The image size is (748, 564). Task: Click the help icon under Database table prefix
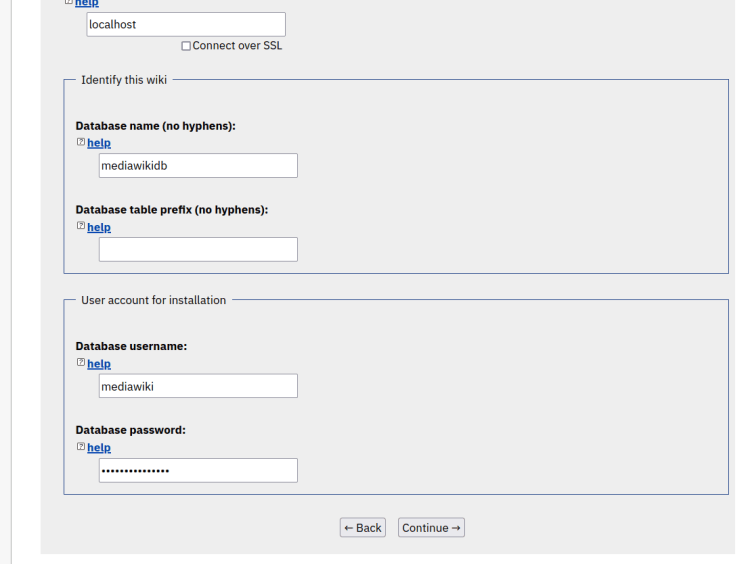point(80,227)
